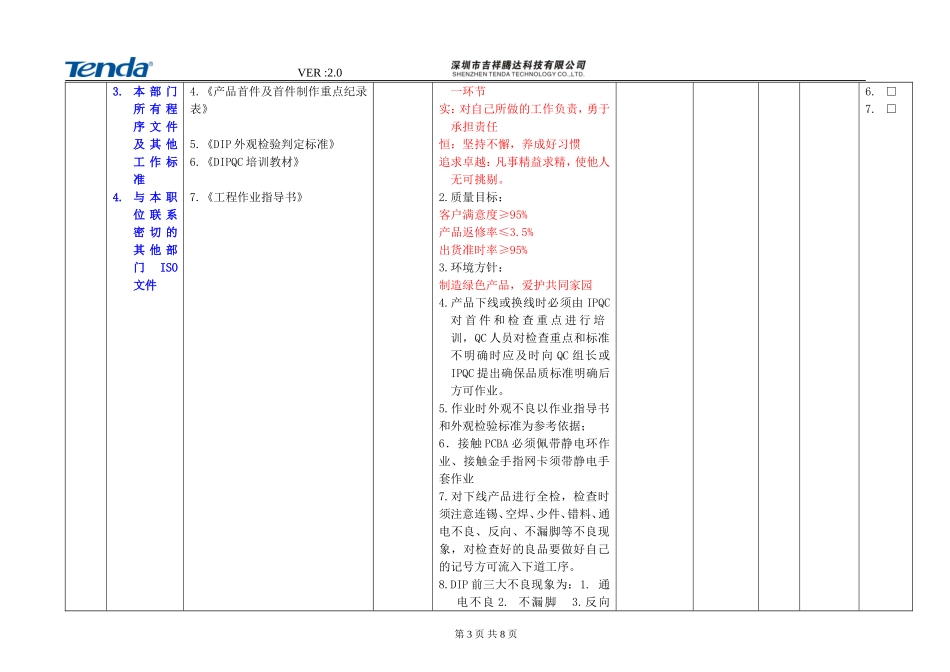950x672 pixels.
Task: Click the text '《DIP外观检验判定标准》'
Action: pos(270,144)
